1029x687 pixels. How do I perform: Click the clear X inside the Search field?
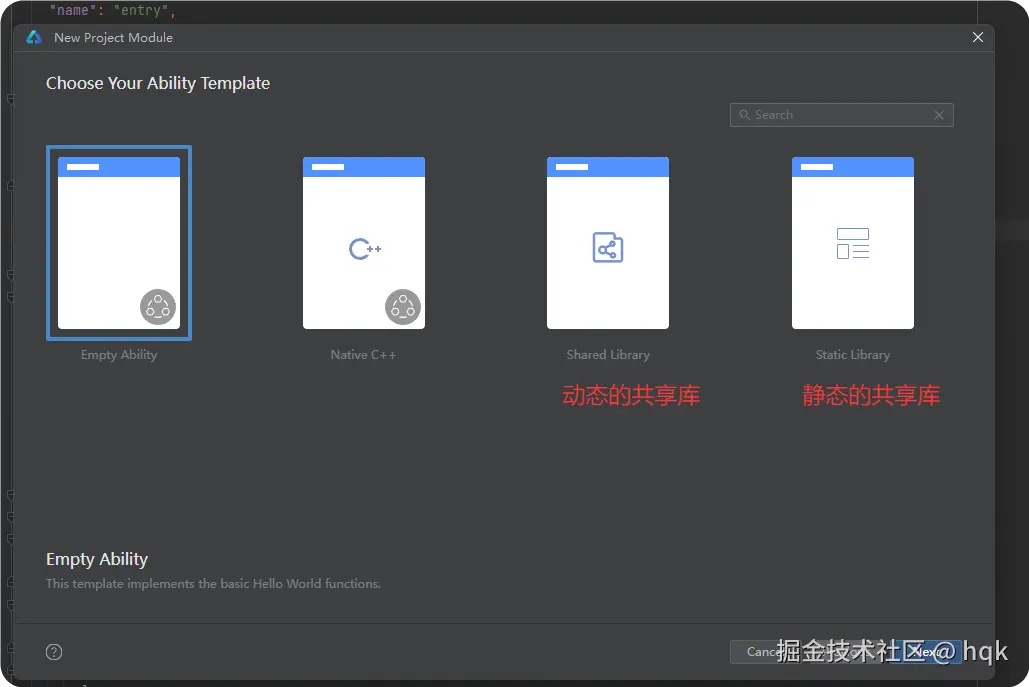tap(938, 114)
